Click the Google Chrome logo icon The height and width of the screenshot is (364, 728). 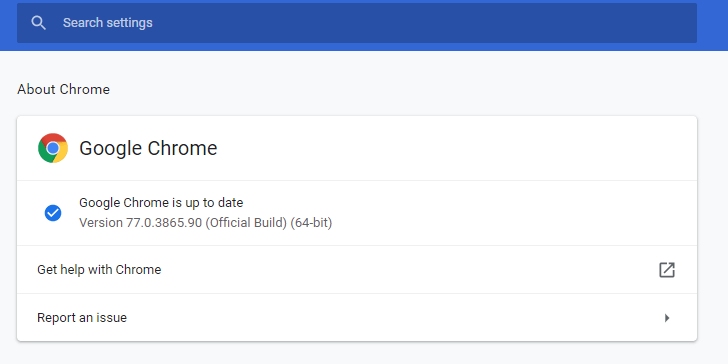[53, 148]
